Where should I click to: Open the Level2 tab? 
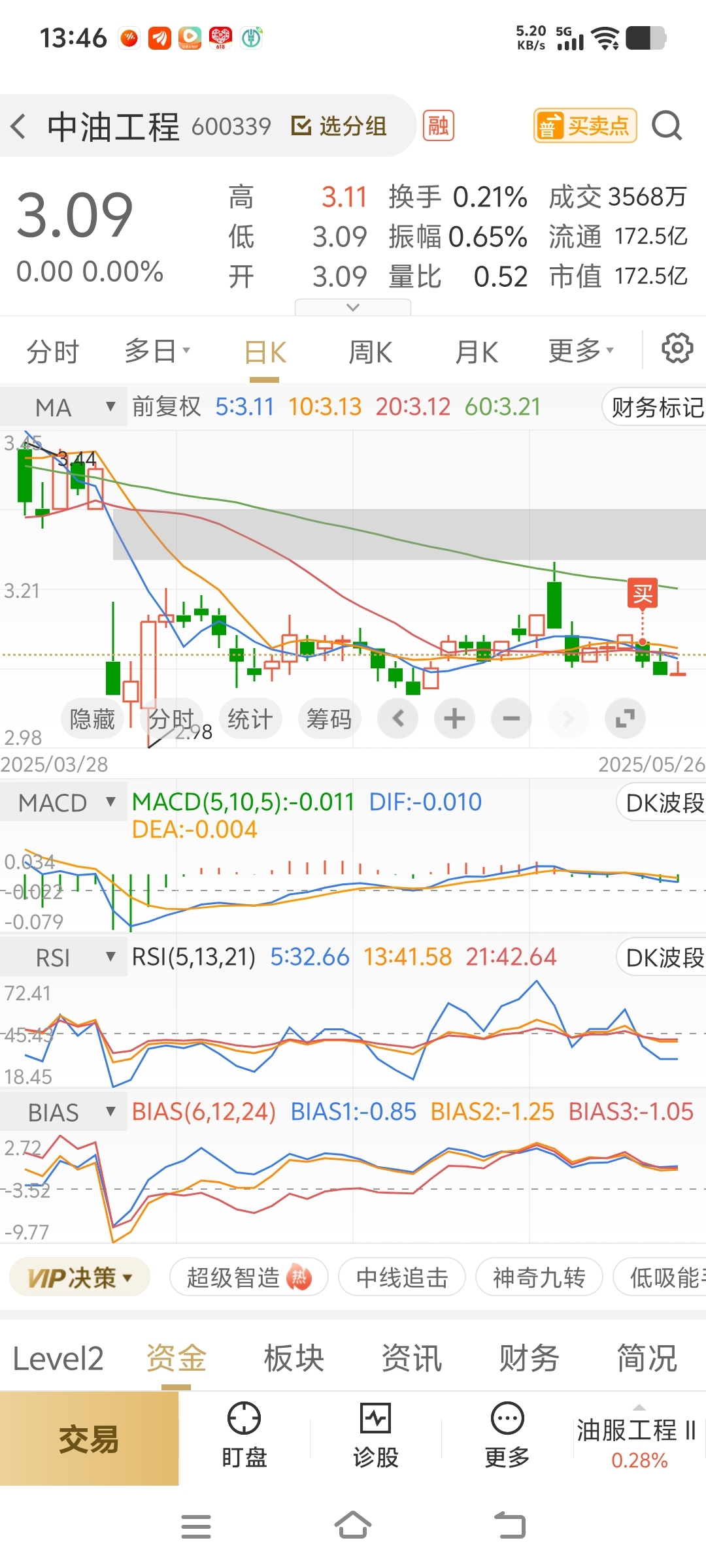[x=58, y=1359]
